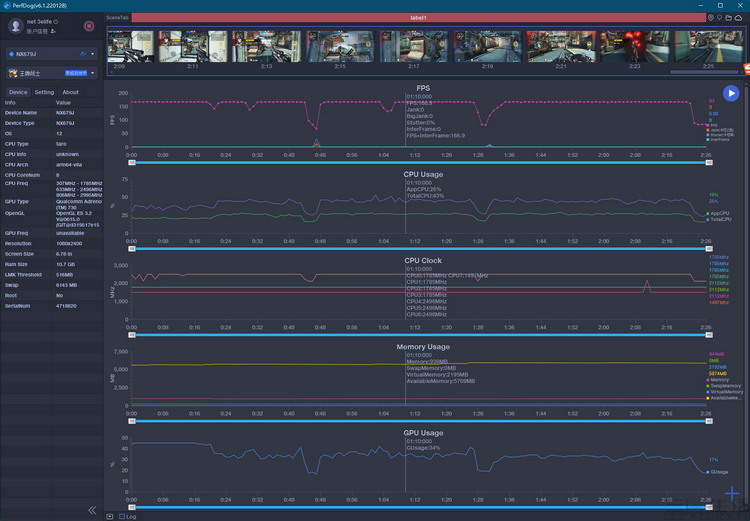
Task: Click the SceneTab label
Action: 117,18
